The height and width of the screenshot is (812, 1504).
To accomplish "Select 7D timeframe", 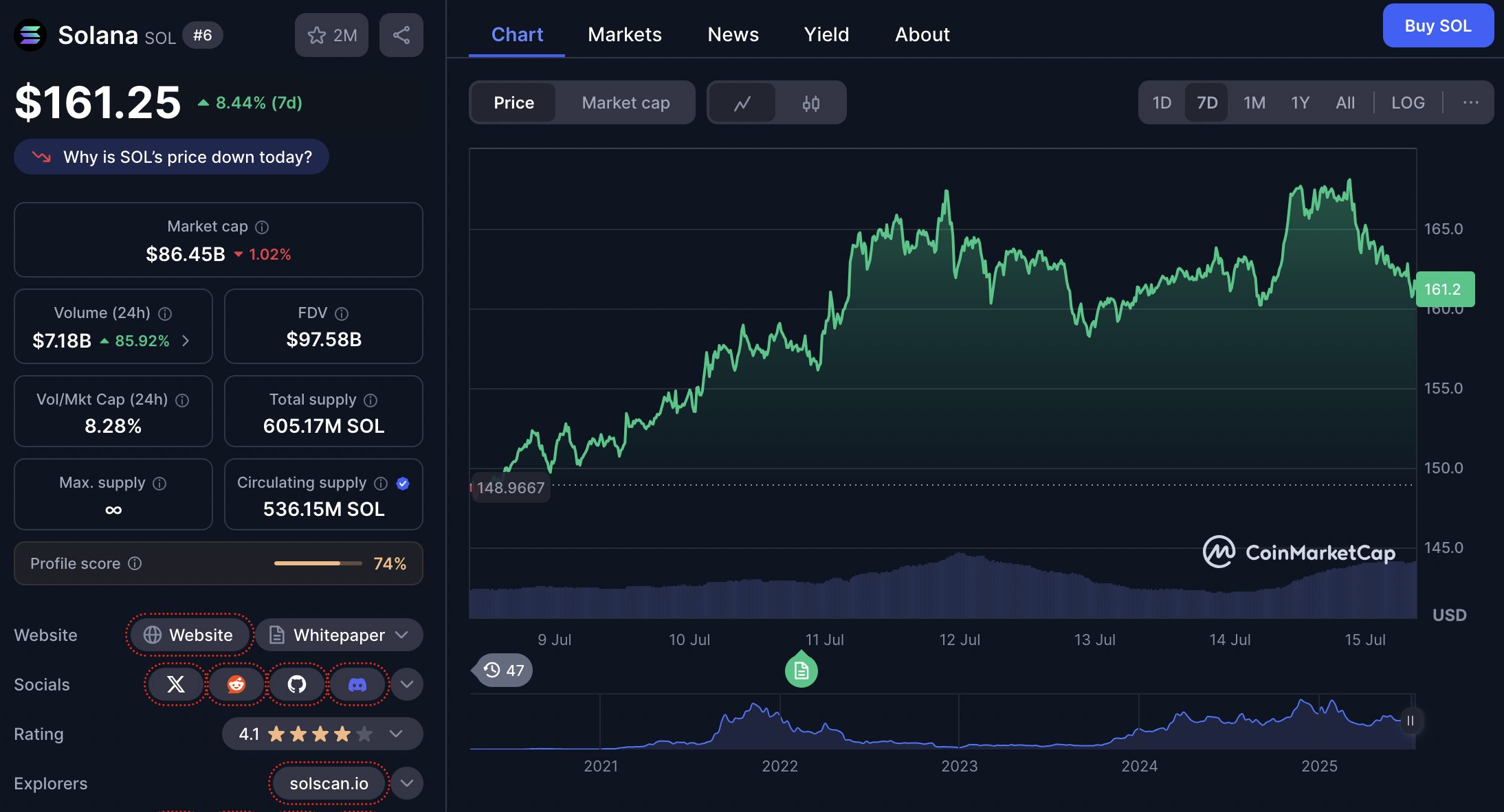I will pyautogui.click(x=1207, y=103).
